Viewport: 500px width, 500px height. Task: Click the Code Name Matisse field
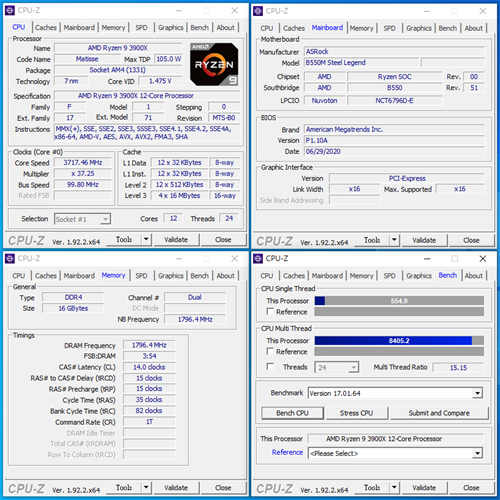click(x=87, y=59)
